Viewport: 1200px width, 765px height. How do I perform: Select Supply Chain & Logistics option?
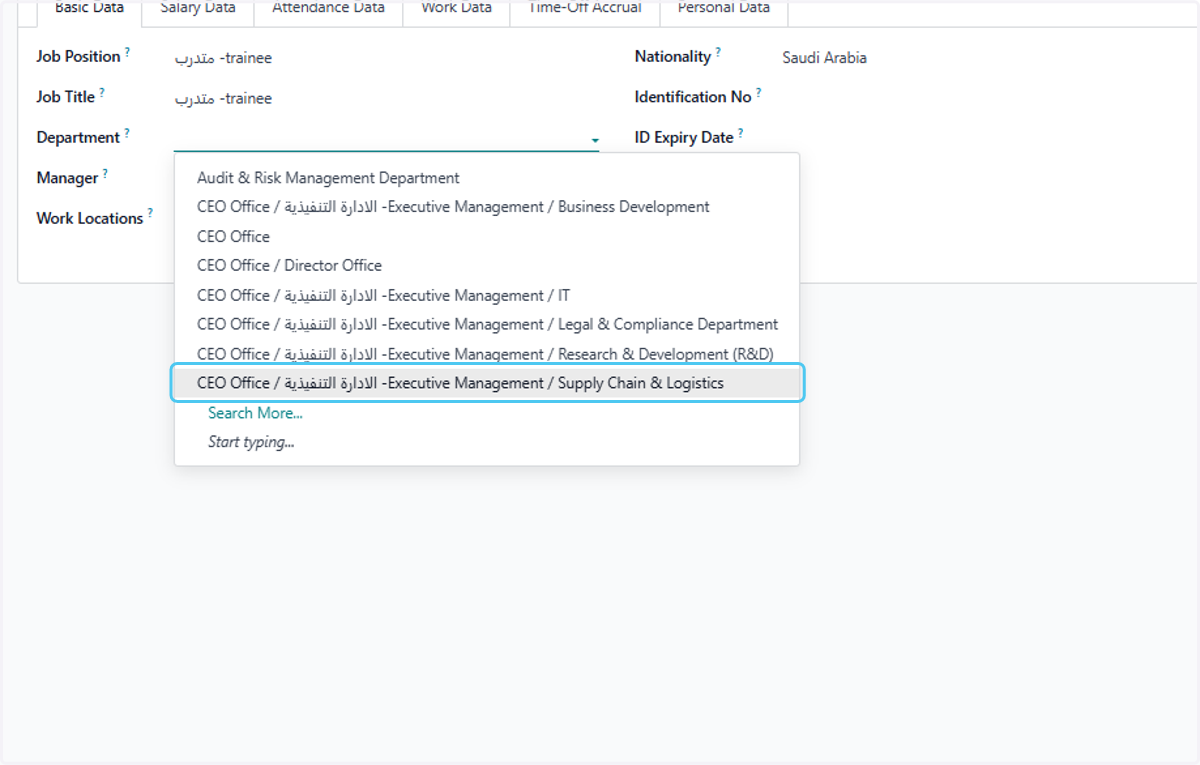coord(487,383)
